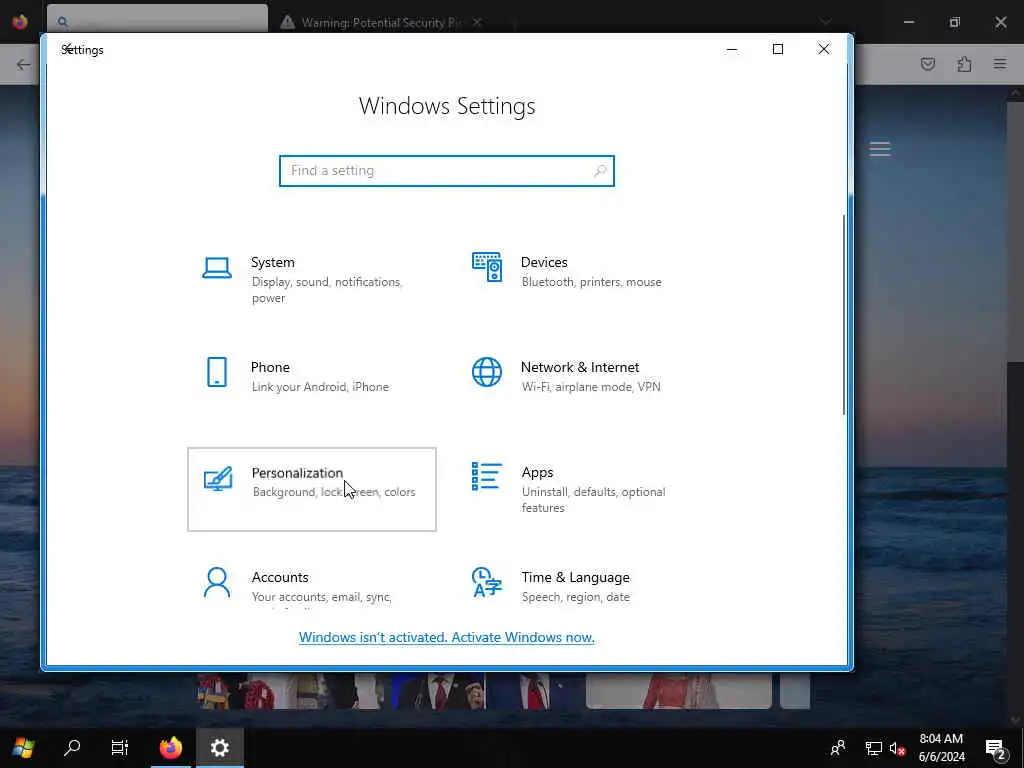The image size is (1024, 768).
Task: Click the taskbar Search magnifier
Action: 72,748
